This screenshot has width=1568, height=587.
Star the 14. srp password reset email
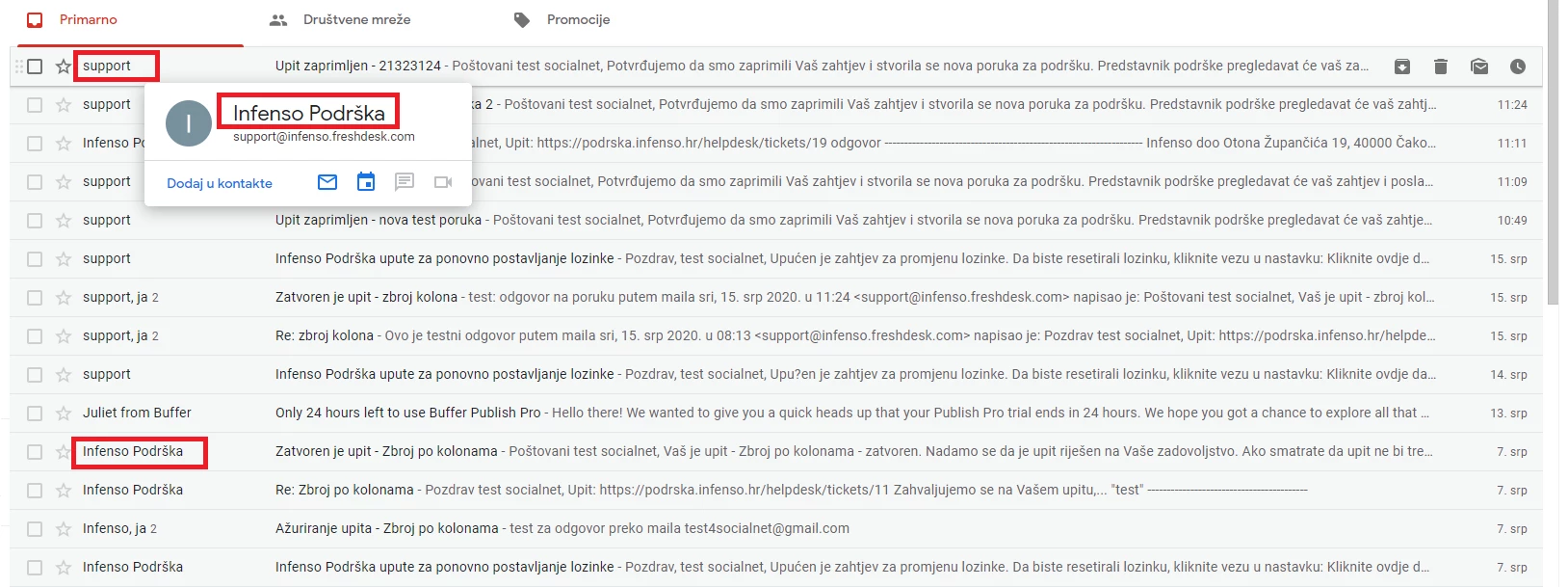[x=64, y=375]
